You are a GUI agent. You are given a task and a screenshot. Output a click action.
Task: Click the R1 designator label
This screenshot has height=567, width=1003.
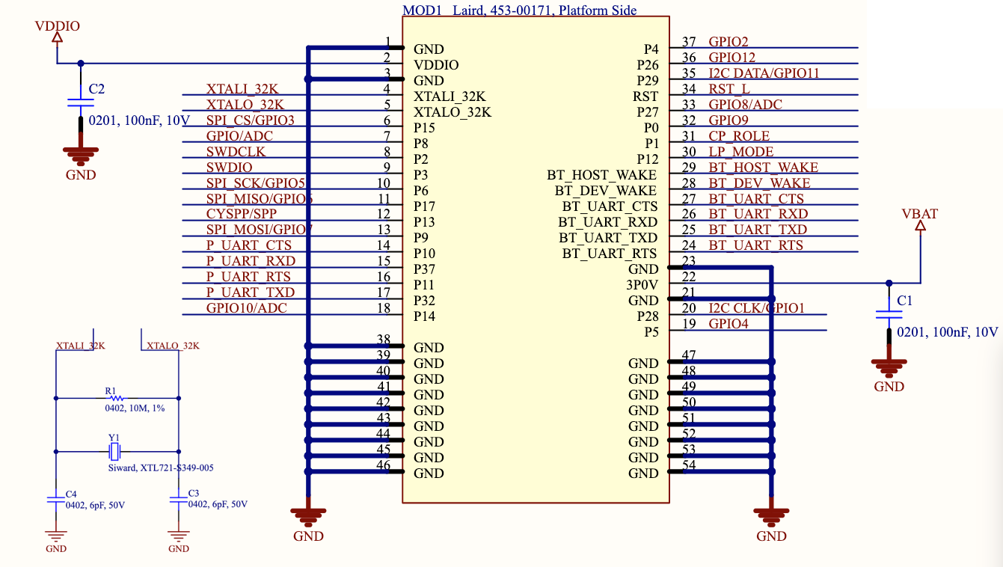111,390
